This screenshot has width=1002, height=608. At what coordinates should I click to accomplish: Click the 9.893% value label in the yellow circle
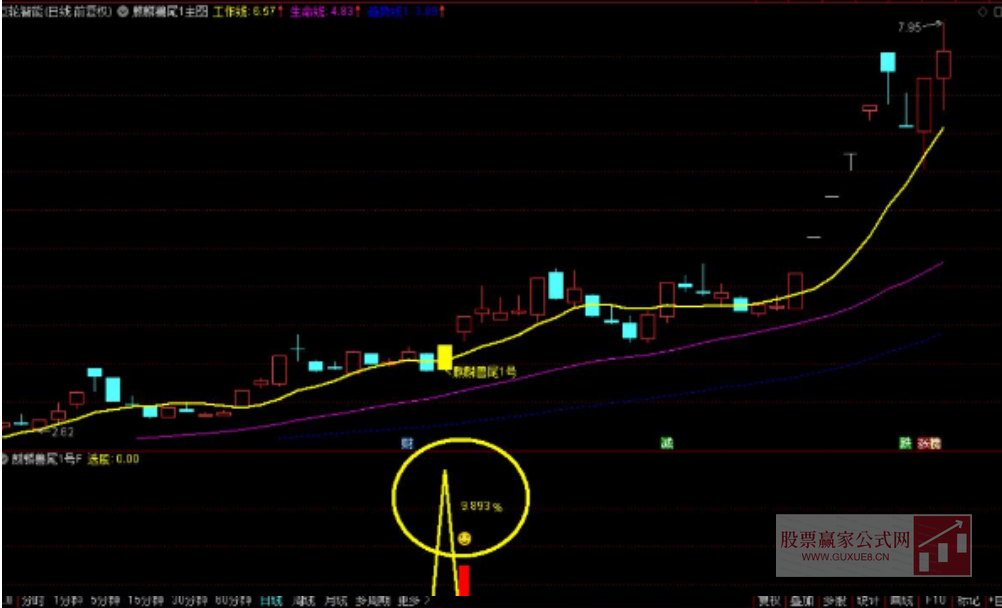481,506
